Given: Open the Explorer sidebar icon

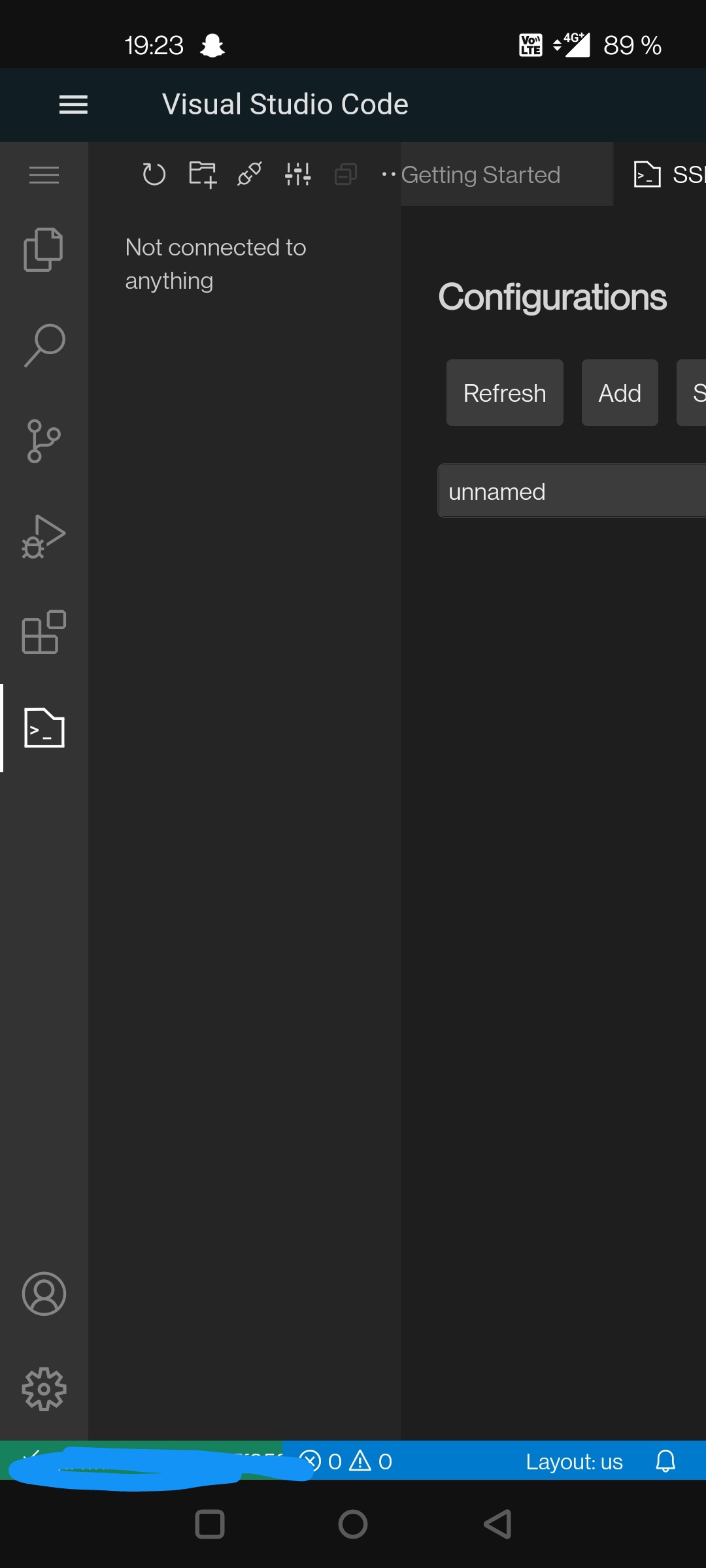Looking at the screenshot, I should click(x=43, y=248).
